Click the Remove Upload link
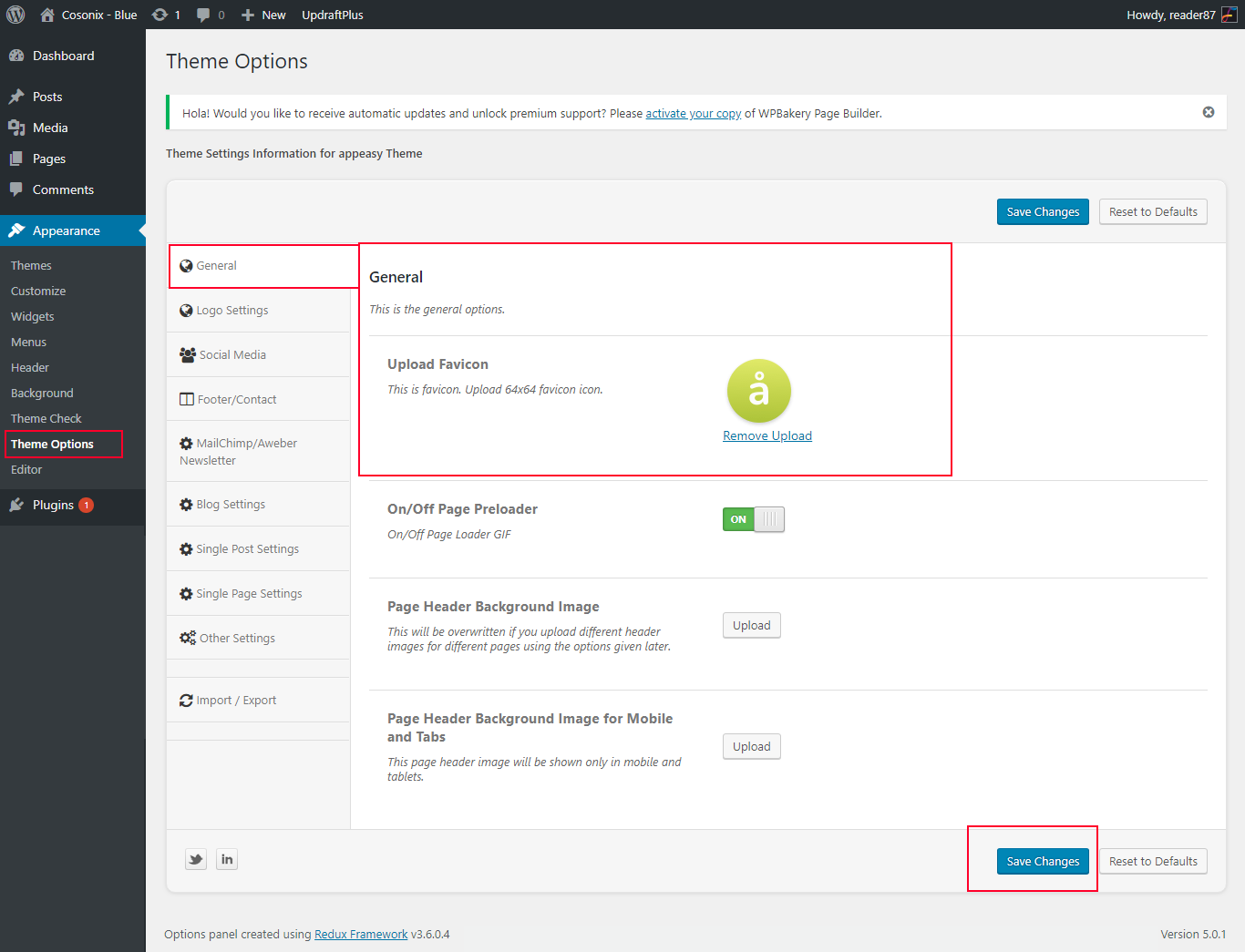The height and width of the screenshot is (952, 1245). point(767,436)
